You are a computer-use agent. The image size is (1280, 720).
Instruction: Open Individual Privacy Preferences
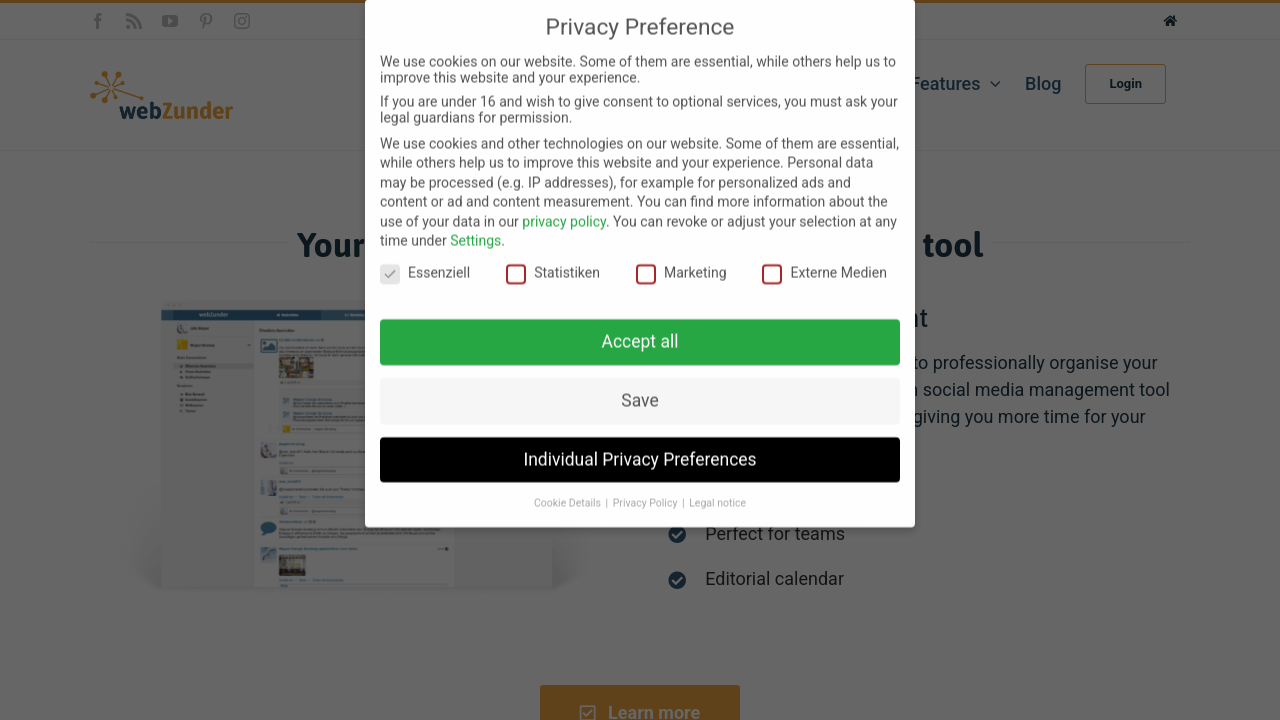pos(640,460)
